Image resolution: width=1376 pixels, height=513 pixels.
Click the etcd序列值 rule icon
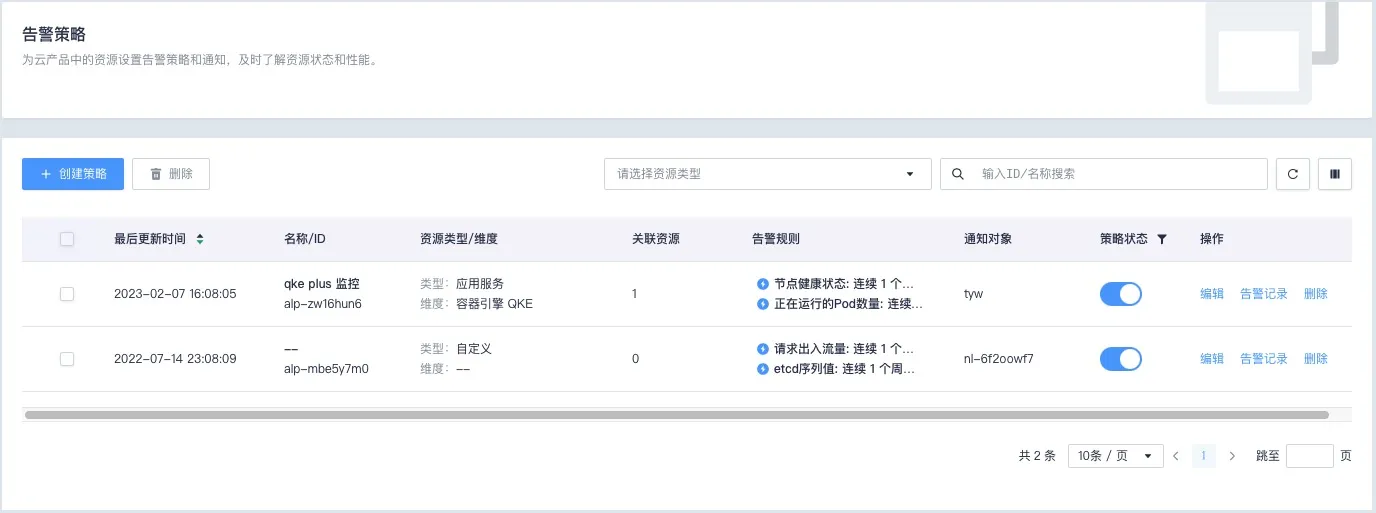coord(763,369)
